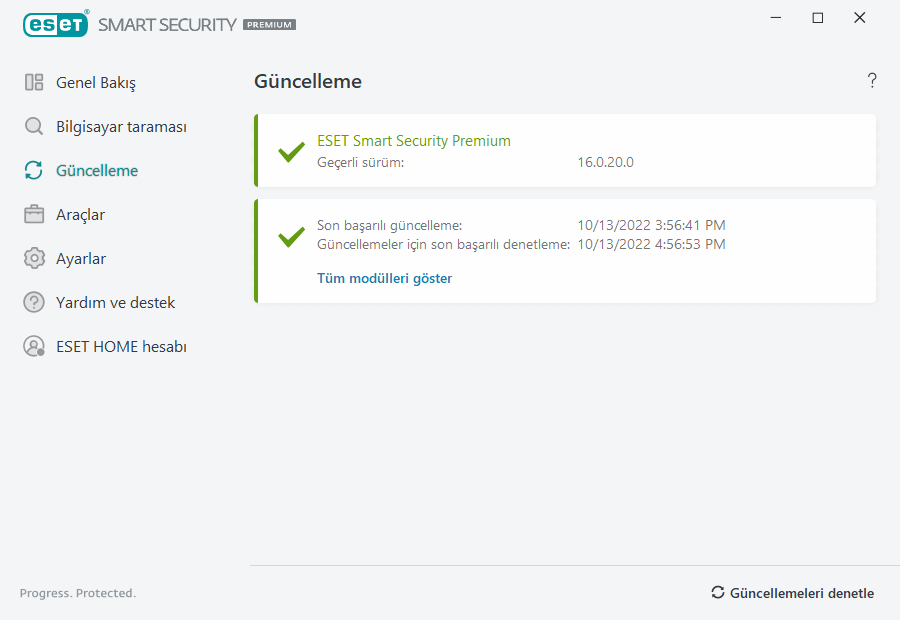The width and height of the screenshot is (900, 620).
Task: Select Ayarlar in the sidebar
Action: pyautogui.click(x=81, y=259)
